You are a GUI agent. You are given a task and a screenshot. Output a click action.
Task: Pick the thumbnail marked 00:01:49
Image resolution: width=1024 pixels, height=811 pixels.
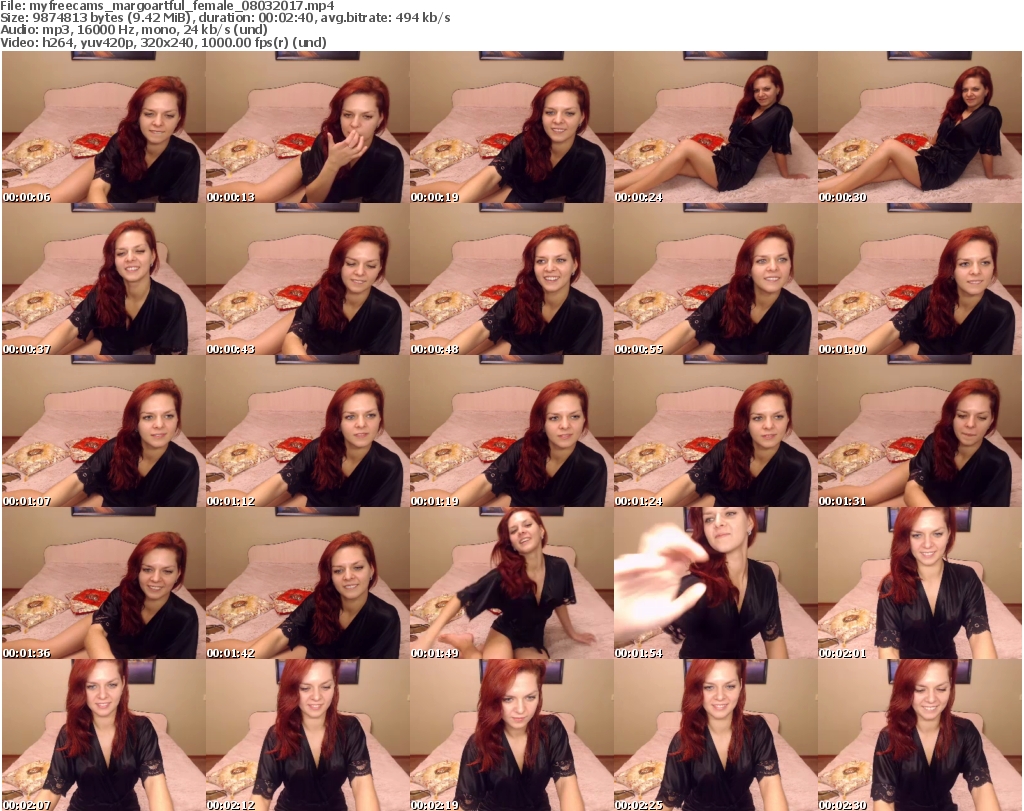tap(511, 583)
